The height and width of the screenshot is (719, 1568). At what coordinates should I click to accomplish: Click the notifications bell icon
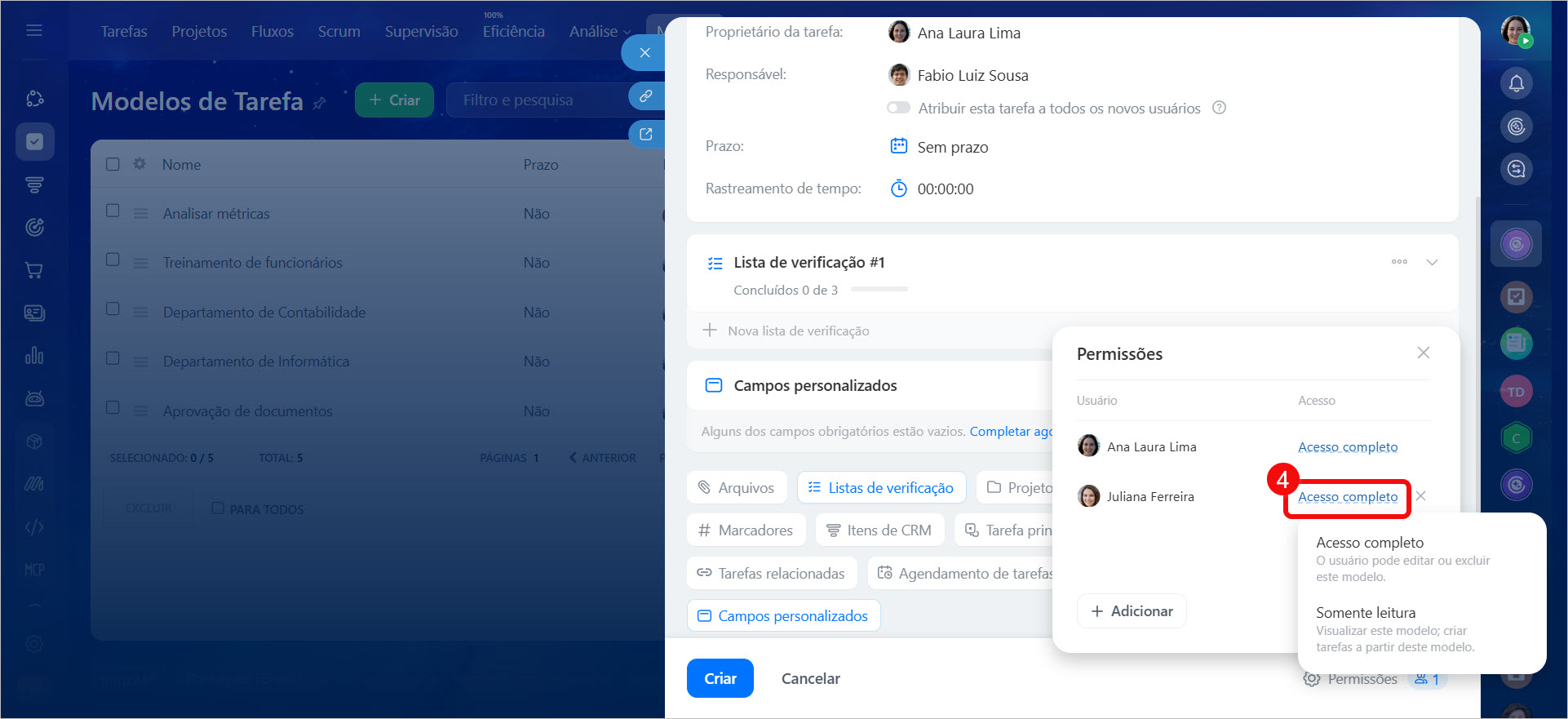coord(1516,83)
